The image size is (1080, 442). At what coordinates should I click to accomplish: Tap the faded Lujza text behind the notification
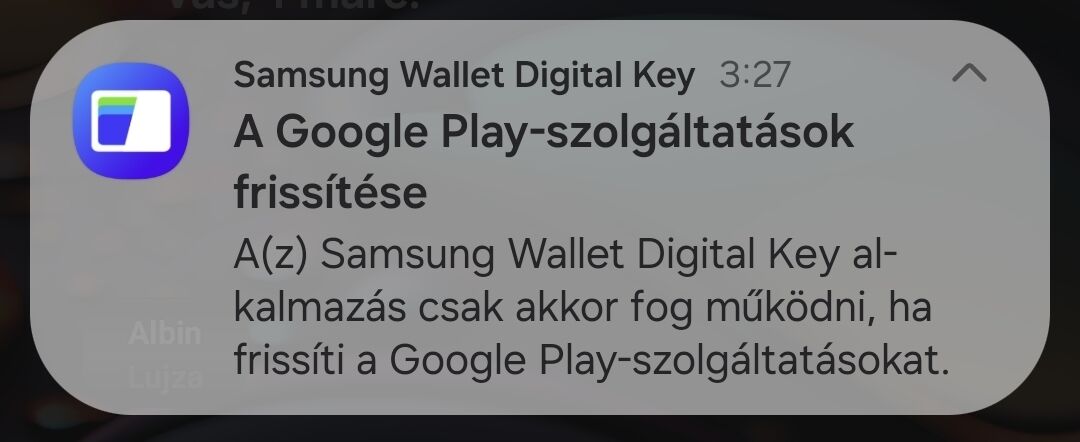coord(165,377)
